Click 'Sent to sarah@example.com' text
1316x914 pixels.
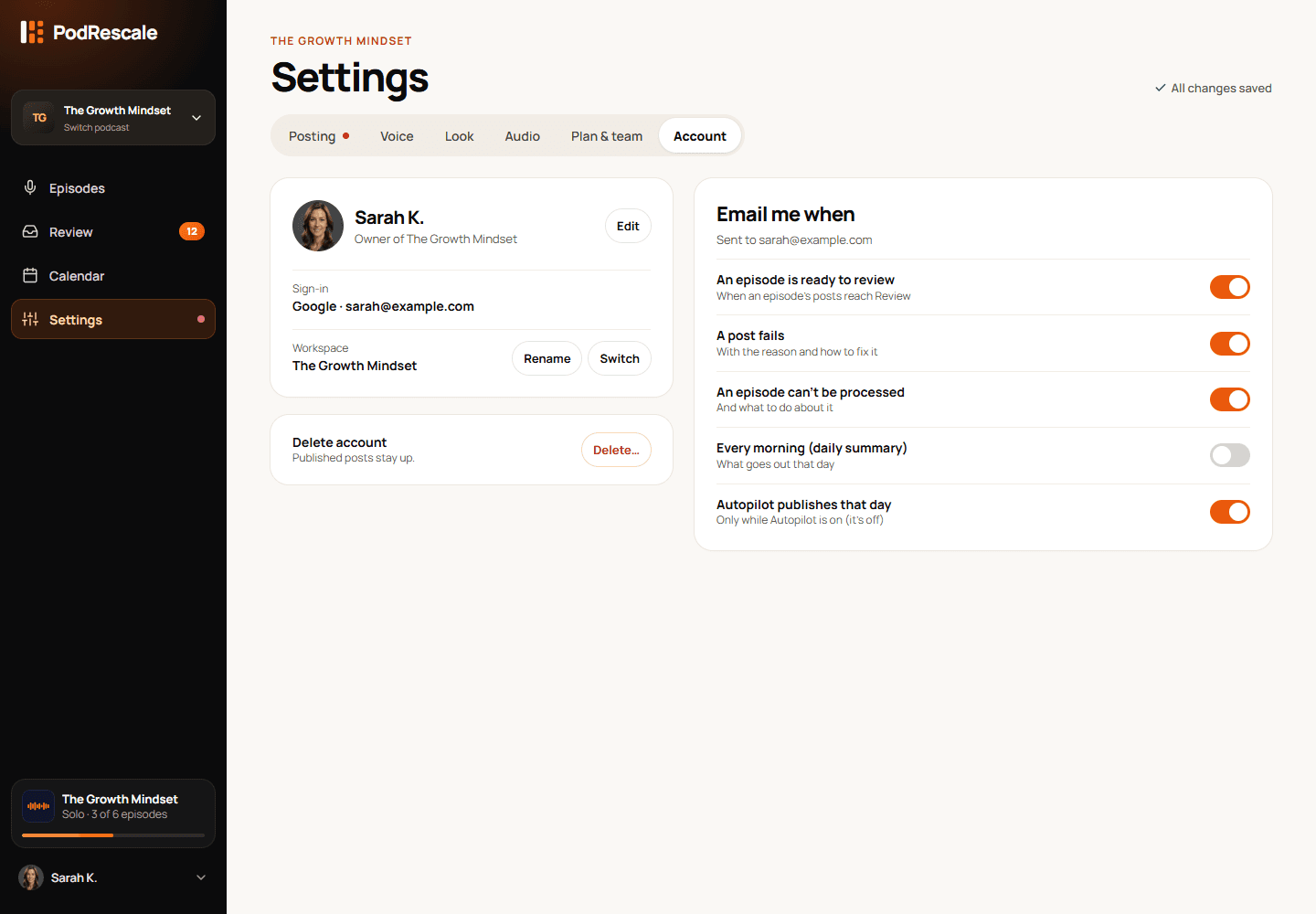tap(794, 240)
